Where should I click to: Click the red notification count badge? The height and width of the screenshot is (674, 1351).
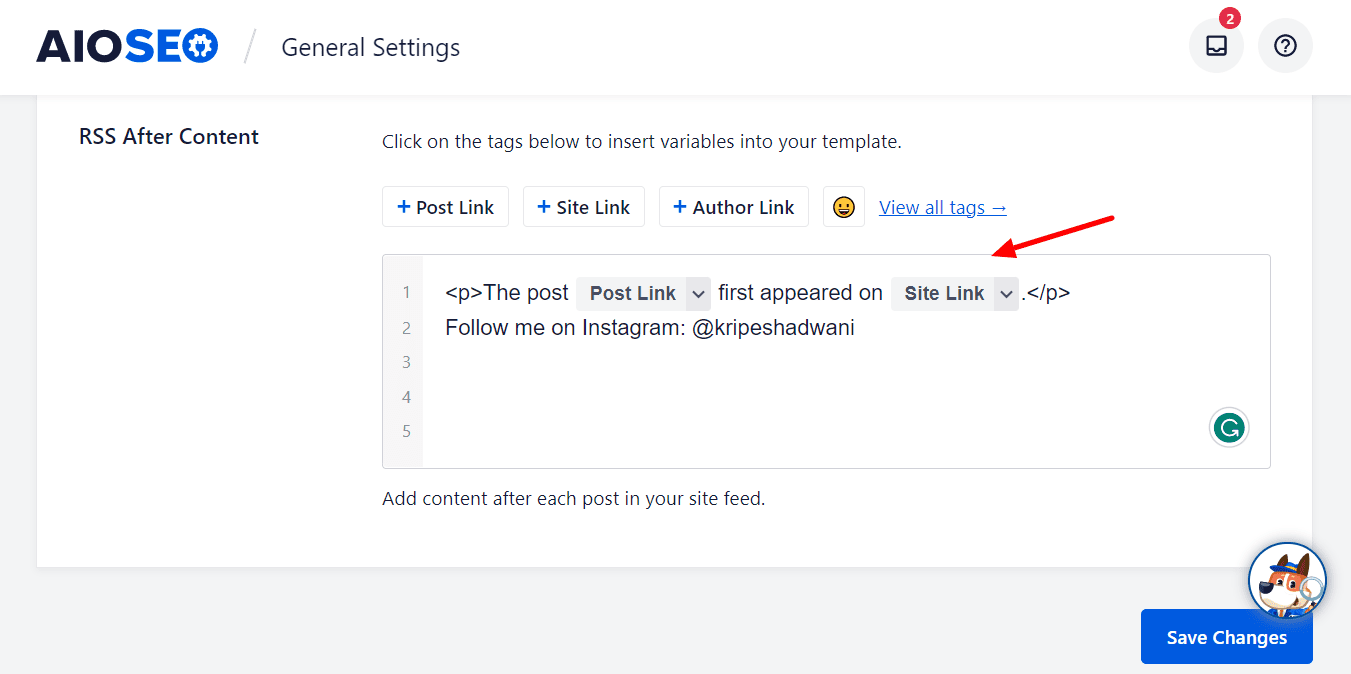point(1230,18)
